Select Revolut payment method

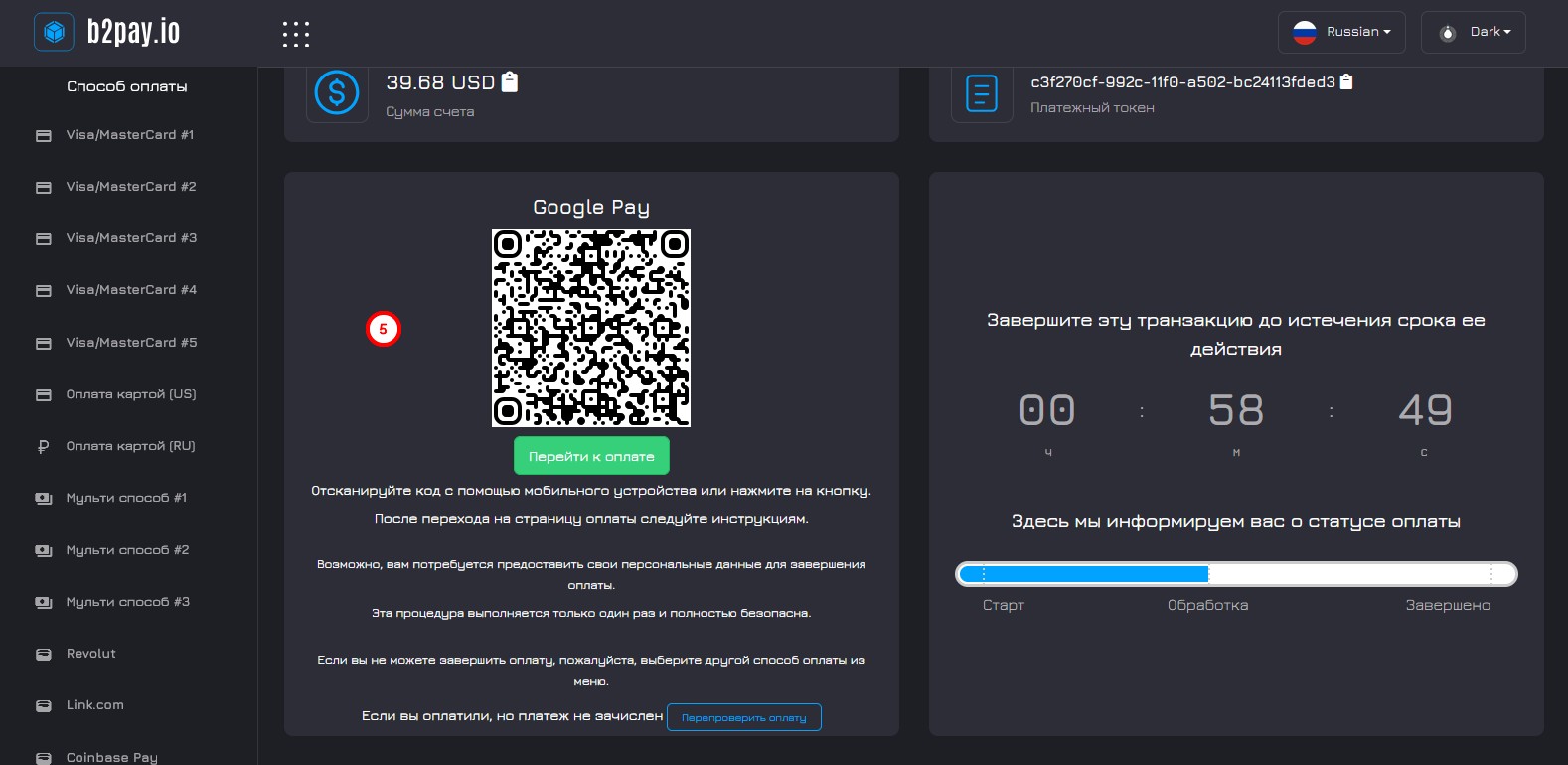pyautogui.click(x=90, y=654)
